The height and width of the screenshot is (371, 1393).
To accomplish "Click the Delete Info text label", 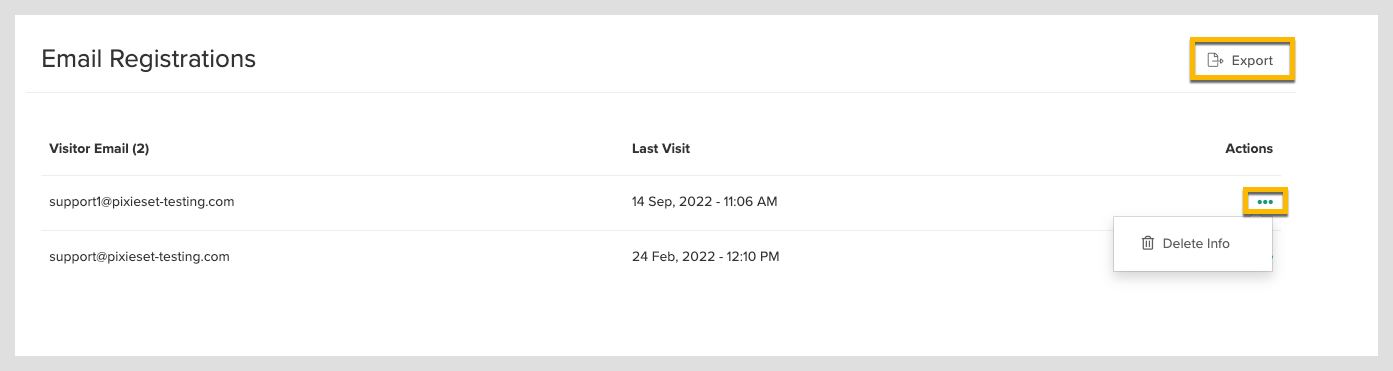I will point(1196,243).
